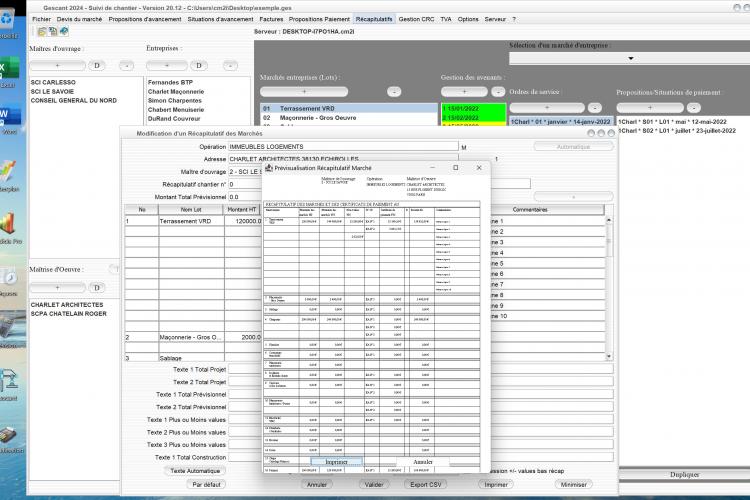The width and height of the screenshot is (750, 500).
Task: Select SCPA CHATELAIN ROGER entry
Action: coord(69,314)
